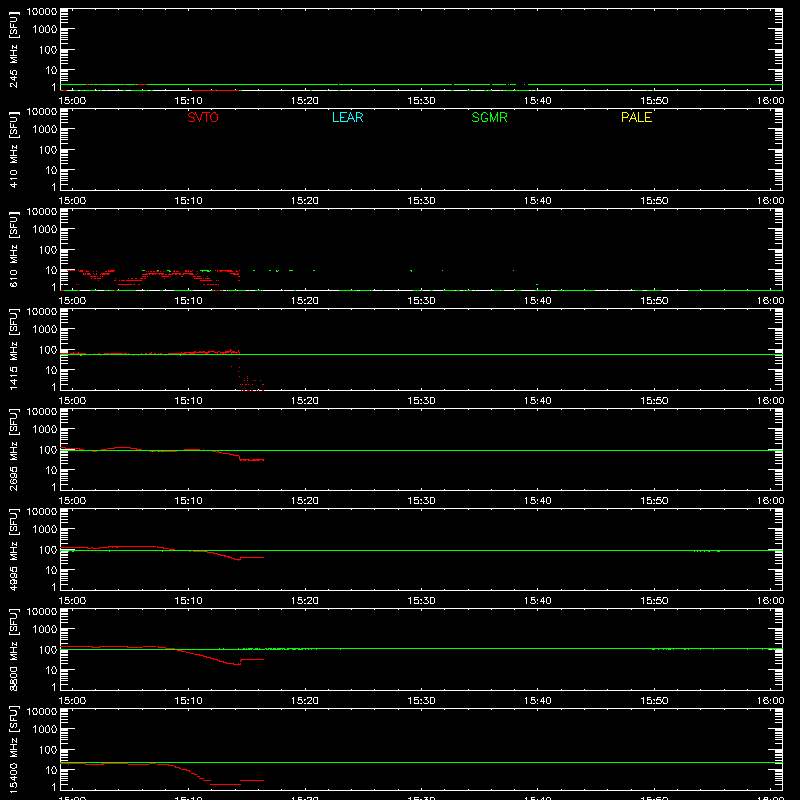Click the 100 tick label on 2695 MHz axis

(48, 450)
